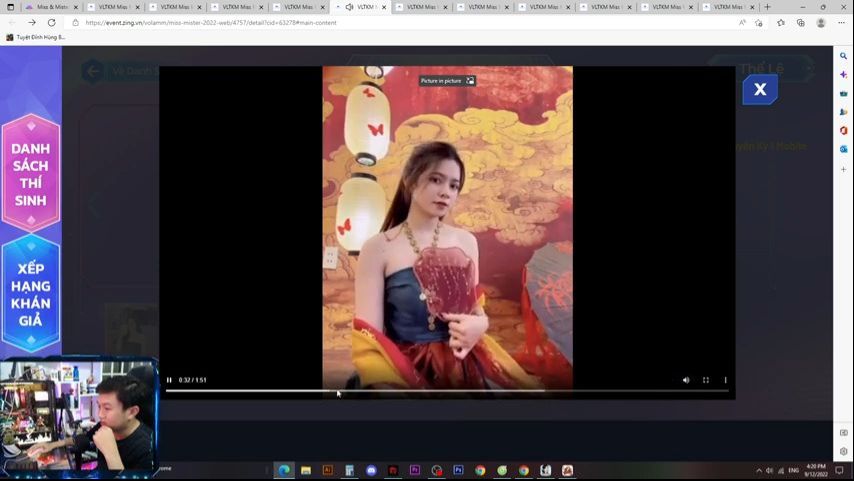
Task: Go back to previous page
Action: [12, 22]
